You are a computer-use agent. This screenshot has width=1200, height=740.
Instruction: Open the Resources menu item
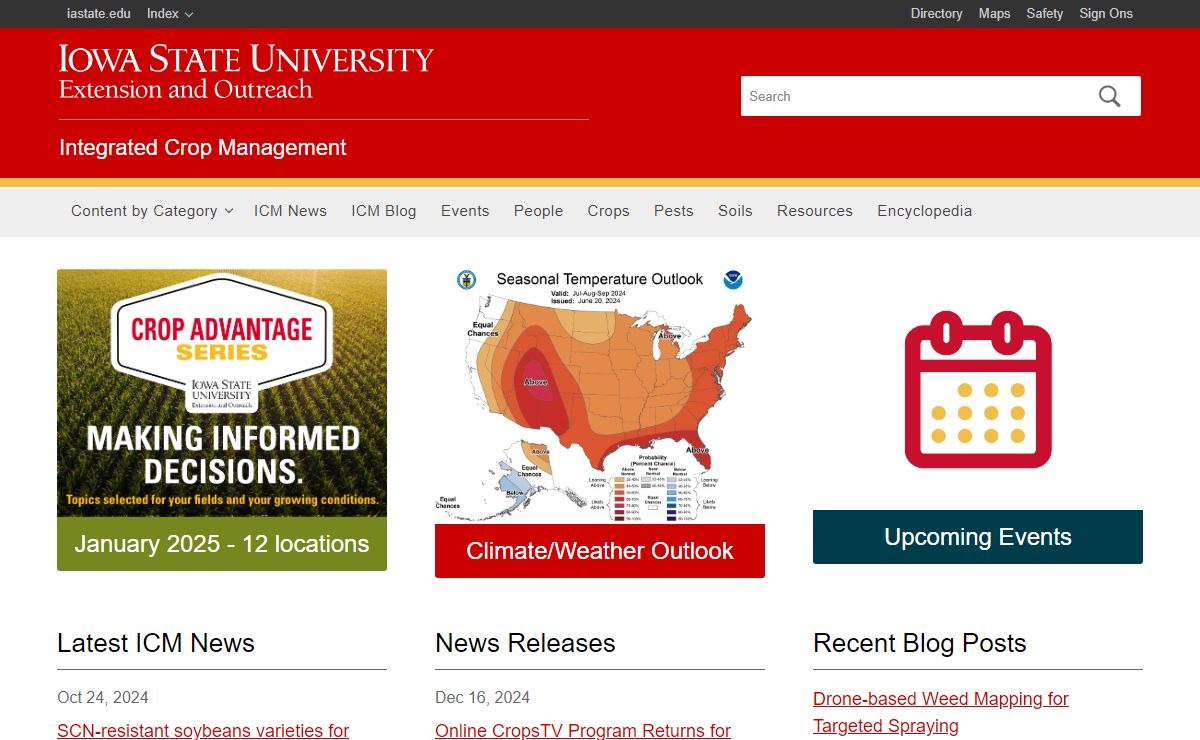pyautogui.click(x=815, y=211)
